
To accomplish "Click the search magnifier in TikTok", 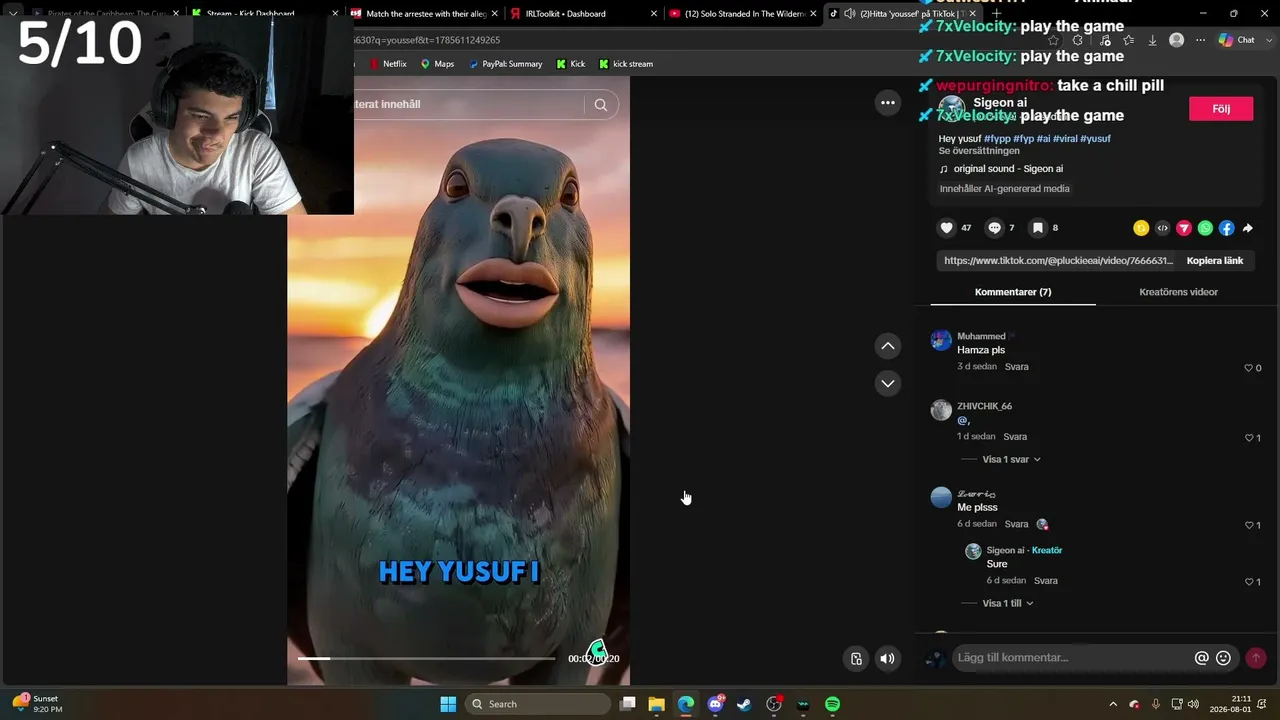I will tap(601, 104).
